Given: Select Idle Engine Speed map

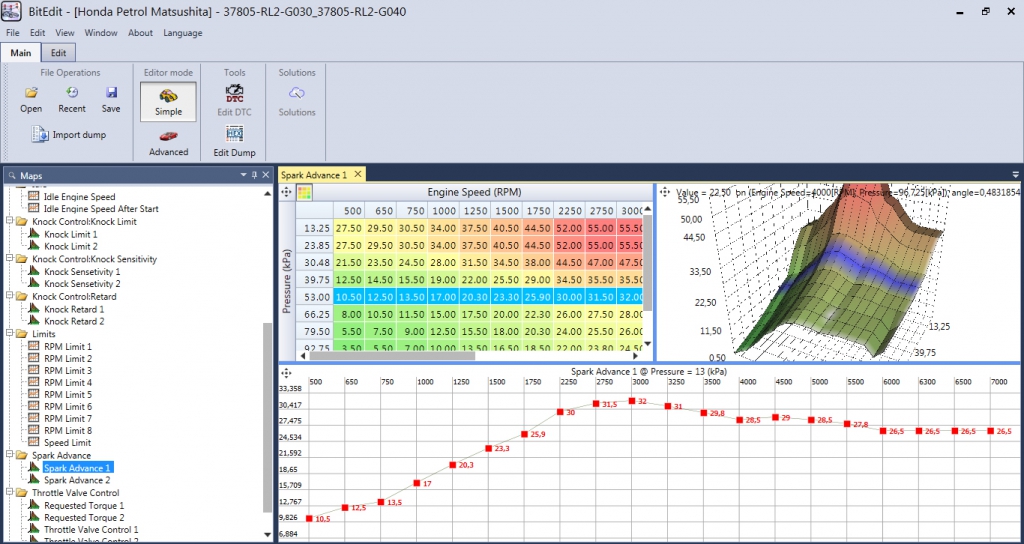Looking at the screenshot, I should point(79,197).
